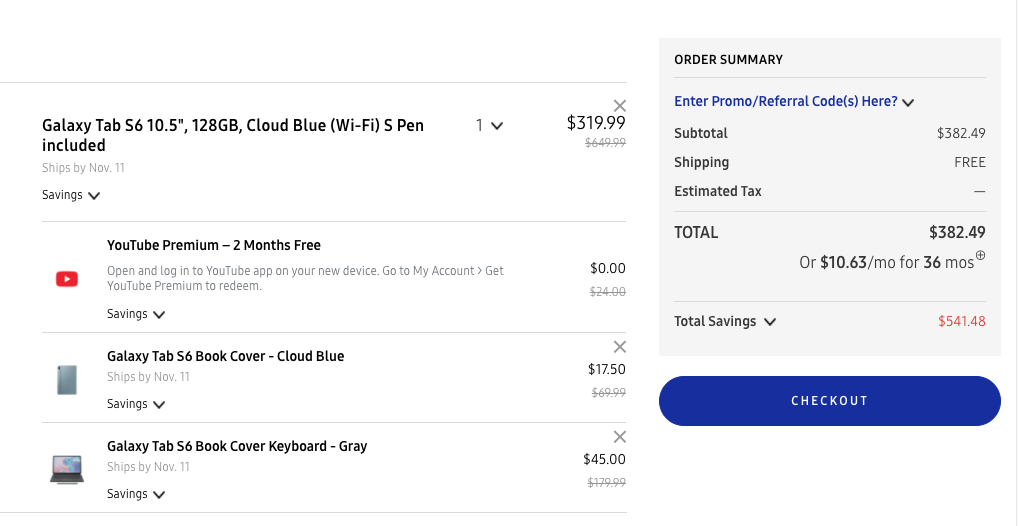Remove the Galaxy Tab S6 from cart
Image resolution: width=1019 pixels, height=526 pixels.
[x=620, y=106]
